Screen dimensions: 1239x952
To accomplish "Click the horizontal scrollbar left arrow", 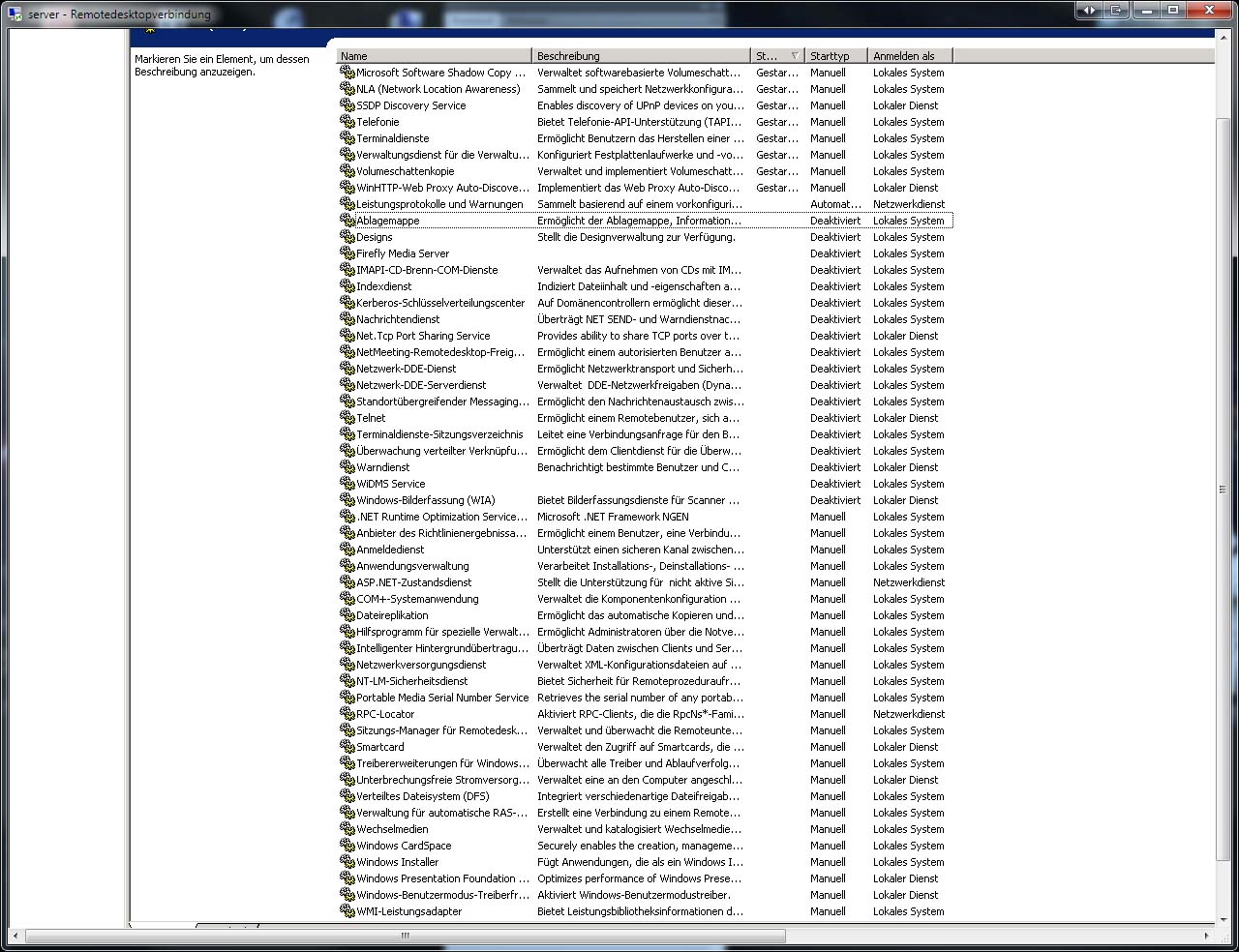I will [15, 936].
